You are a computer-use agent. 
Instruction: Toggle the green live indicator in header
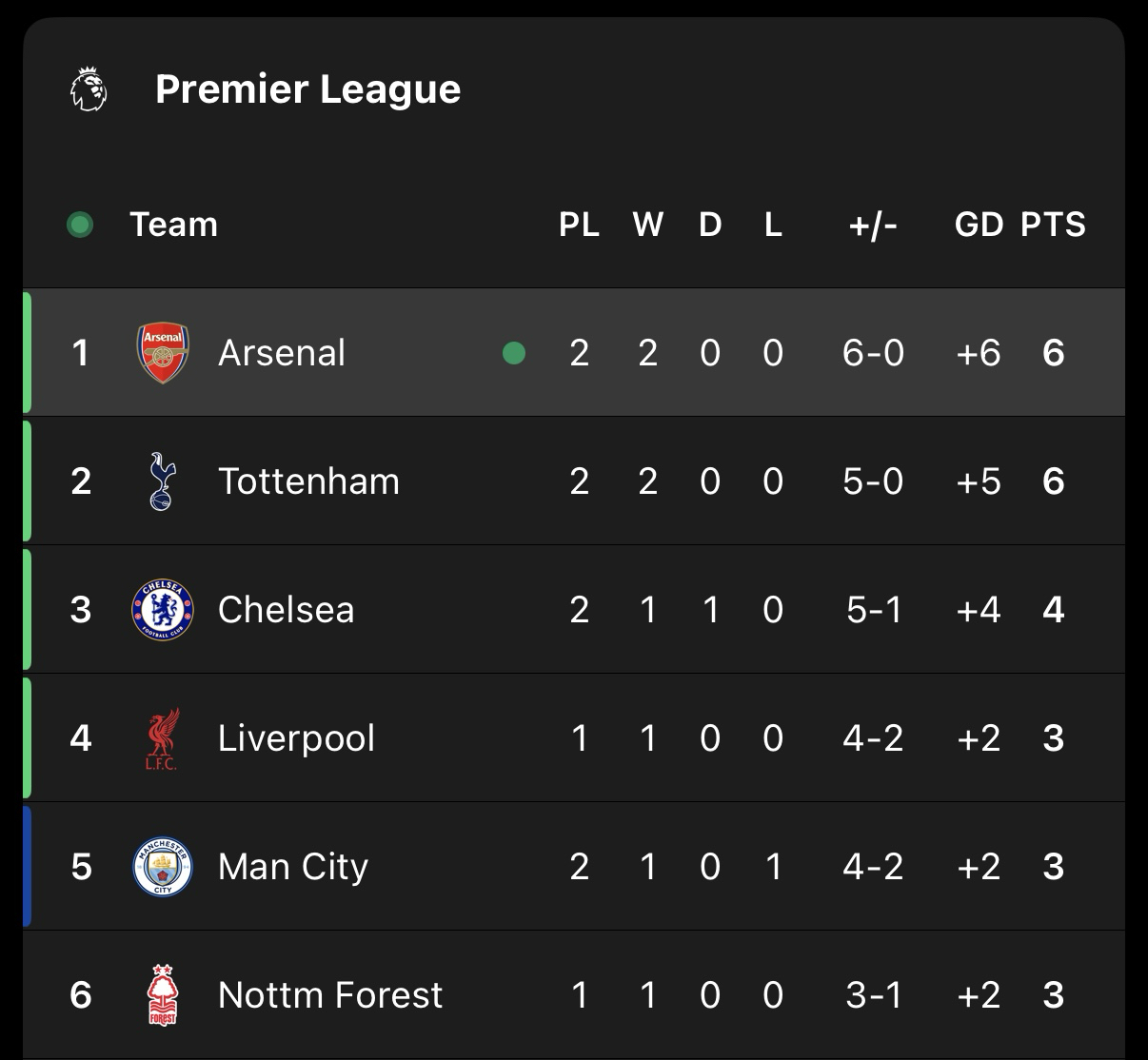point(80,226)
